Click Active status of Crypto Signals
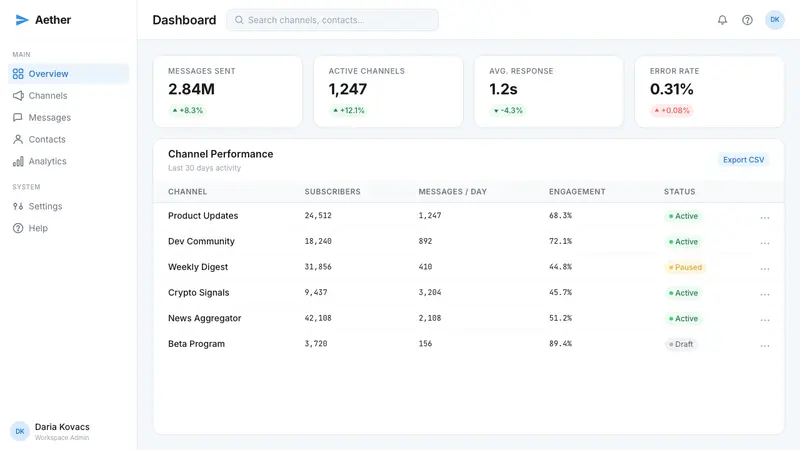 click(683, 293)
